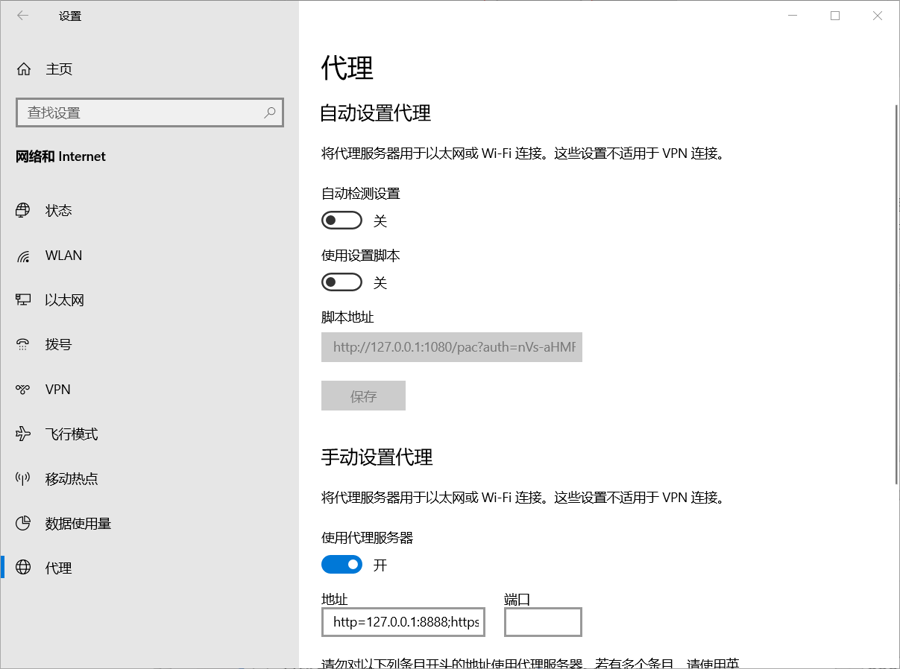This screenshot has width=900, height=669.
Task: Open WLAN wifi icon in sidebar
Action: click(24, 256)
